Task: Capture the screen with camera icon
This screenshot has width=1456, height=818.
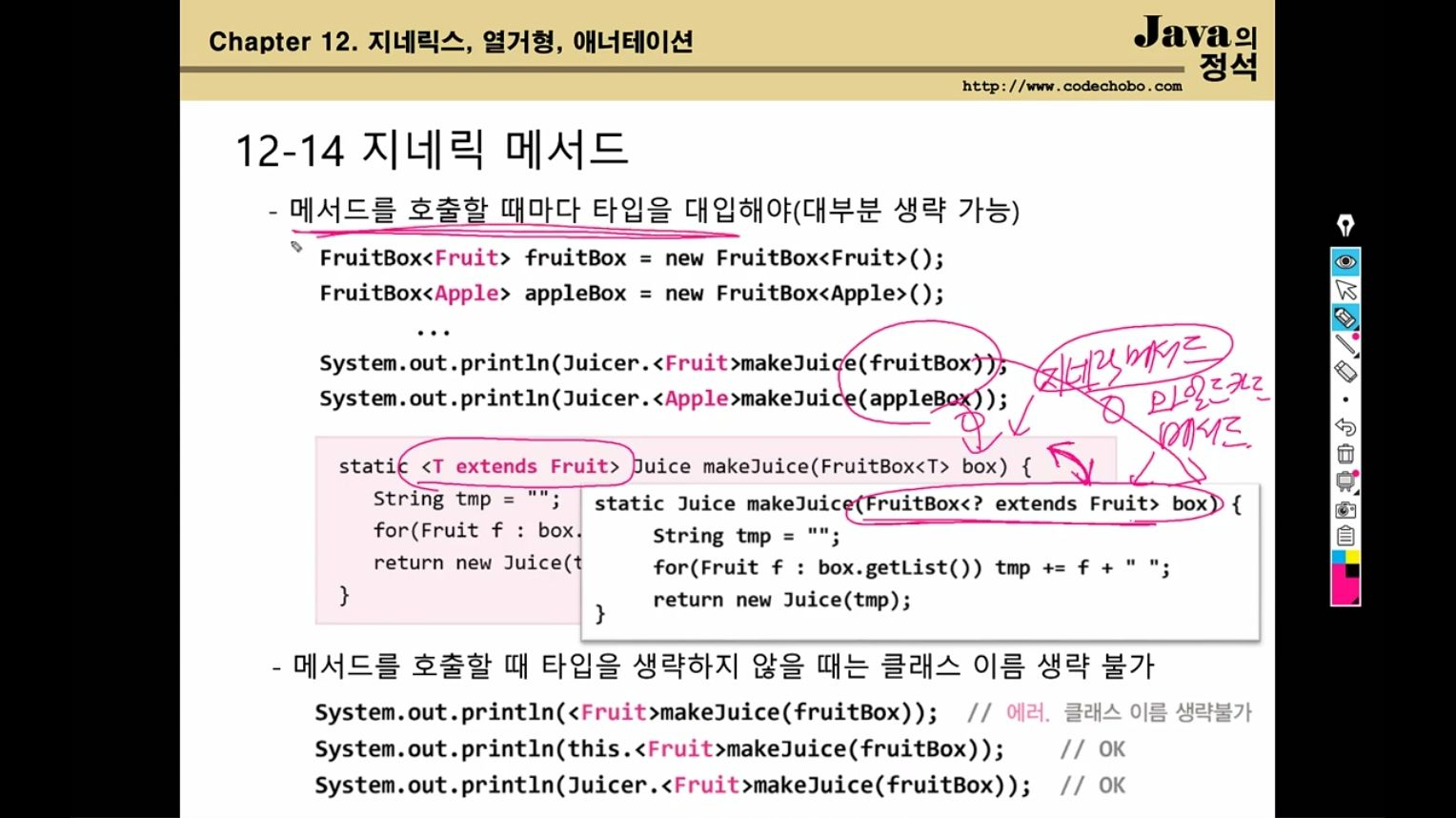Action: (1345, 509)
